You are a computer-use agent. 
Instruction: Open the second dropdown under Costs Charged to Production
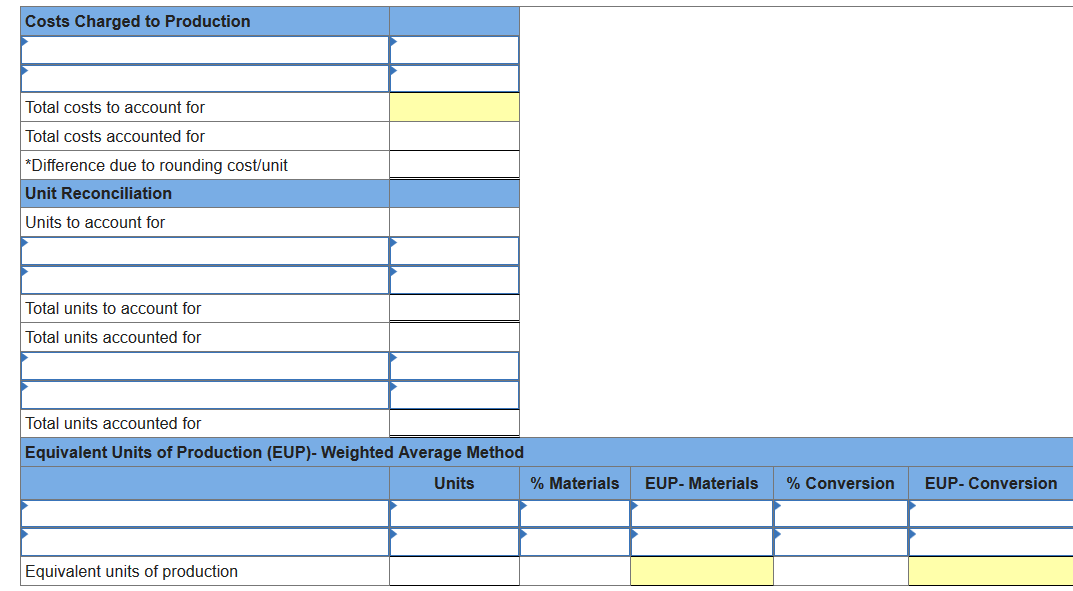[200, 78]
